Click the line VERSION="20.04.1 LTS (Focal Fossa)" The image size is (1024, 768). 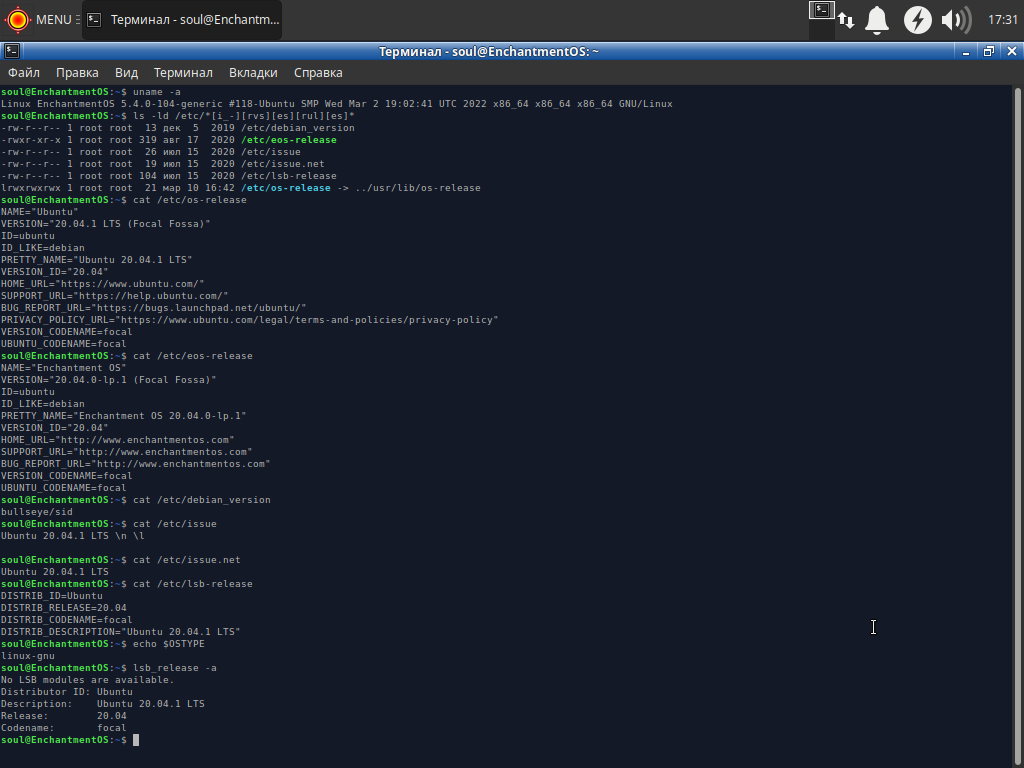click(x=106, y=224)
